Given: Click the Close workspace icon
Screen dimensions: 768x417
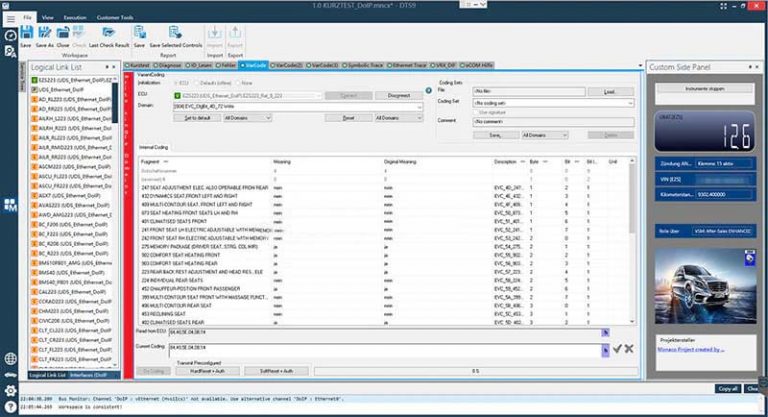Looking at the screenshot, I should (63, 35).
